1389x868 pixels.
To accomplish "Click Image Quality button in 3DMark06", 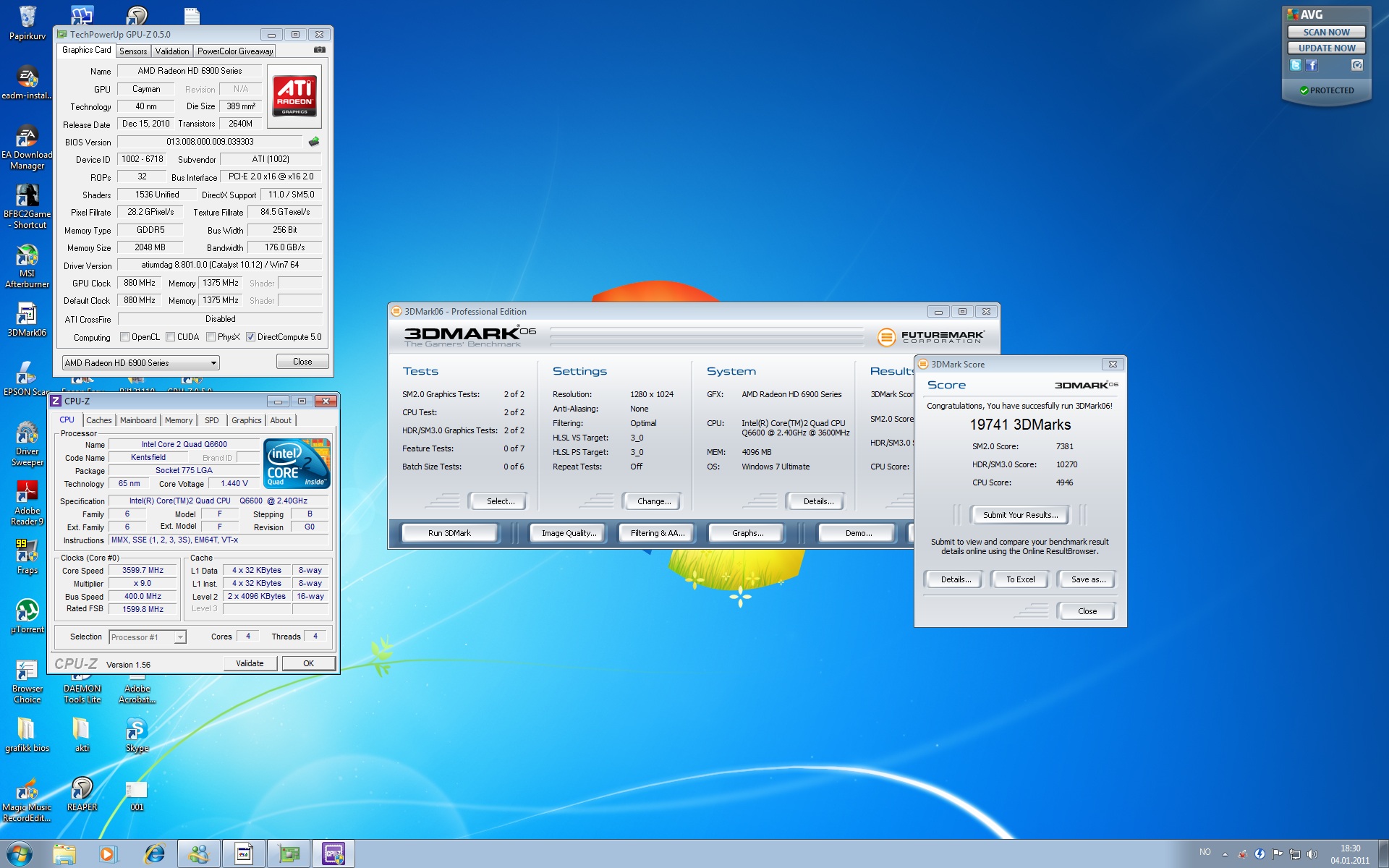I will pyautogui.click(x=569, y=533).
